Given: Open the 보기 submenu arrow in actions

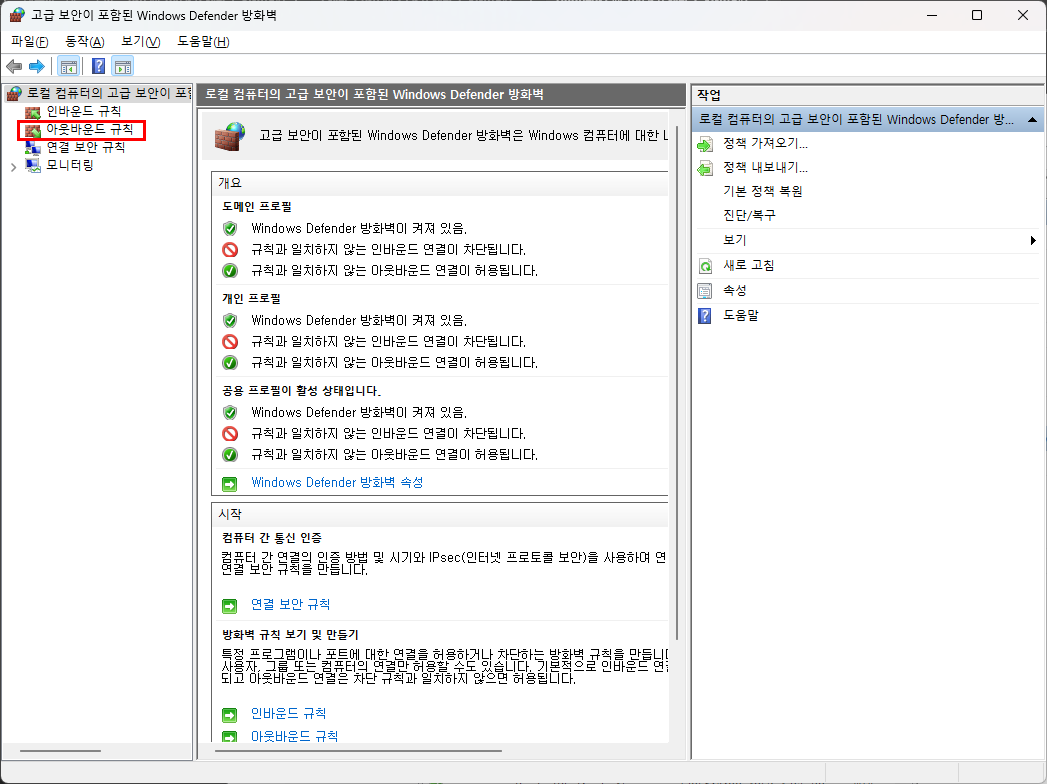Looking at the screenshot, I should click(x=1033, y=240).
